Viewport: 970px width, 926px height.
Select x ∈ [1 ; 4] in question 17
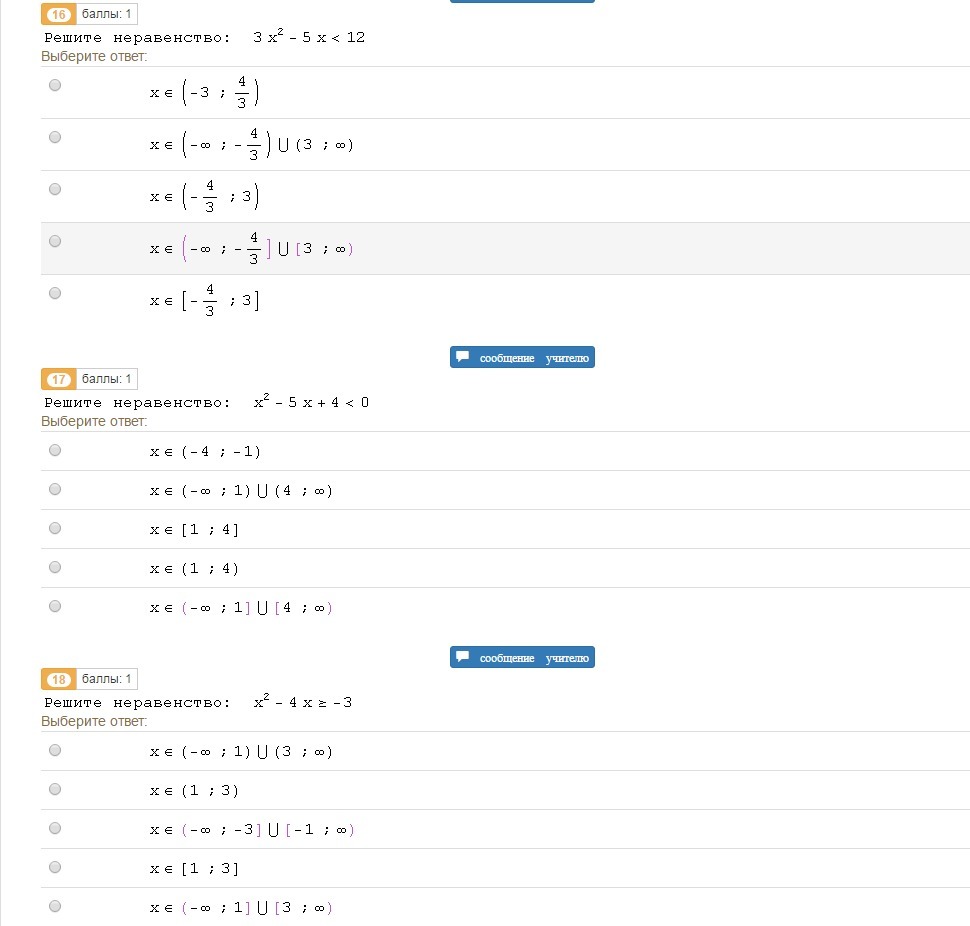55,528
